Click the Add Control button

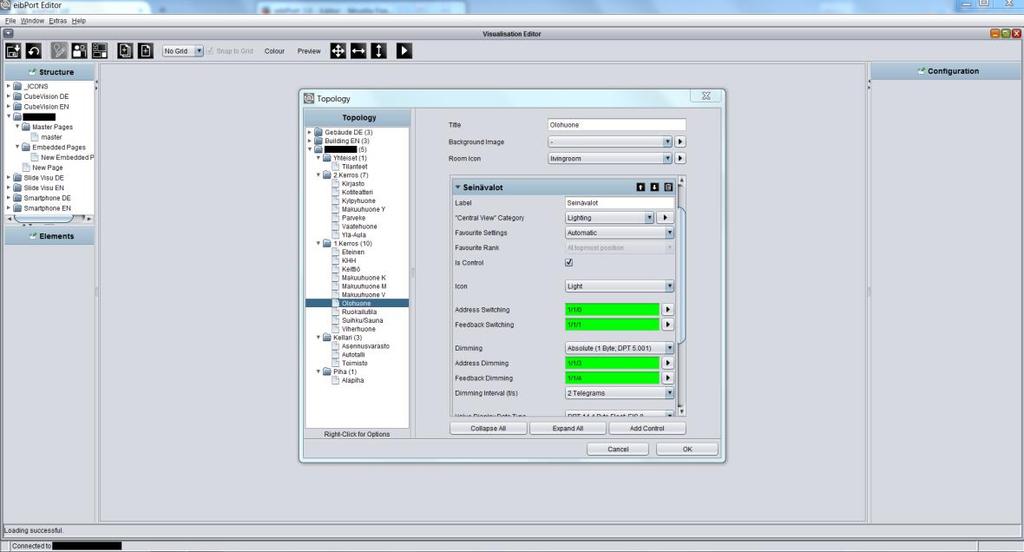pos(647,429)
